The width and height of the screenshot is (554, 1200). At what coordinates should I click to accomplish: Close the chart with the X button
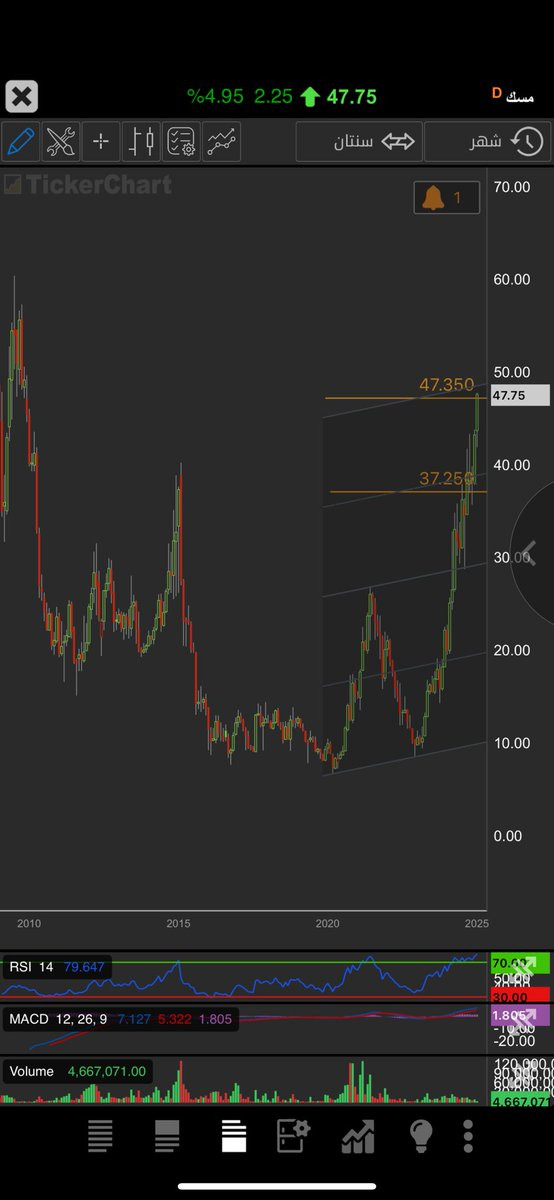coord(21,97)
